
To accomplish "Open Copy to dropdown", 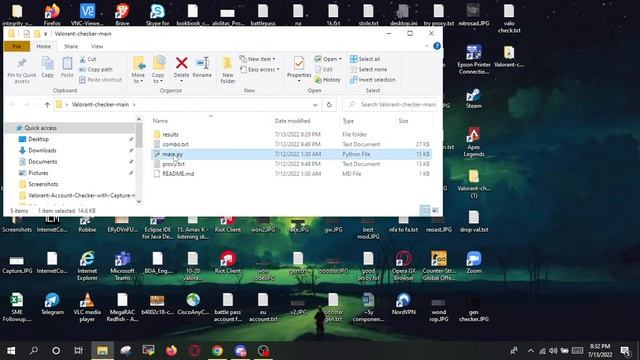I will click(158, 78).
